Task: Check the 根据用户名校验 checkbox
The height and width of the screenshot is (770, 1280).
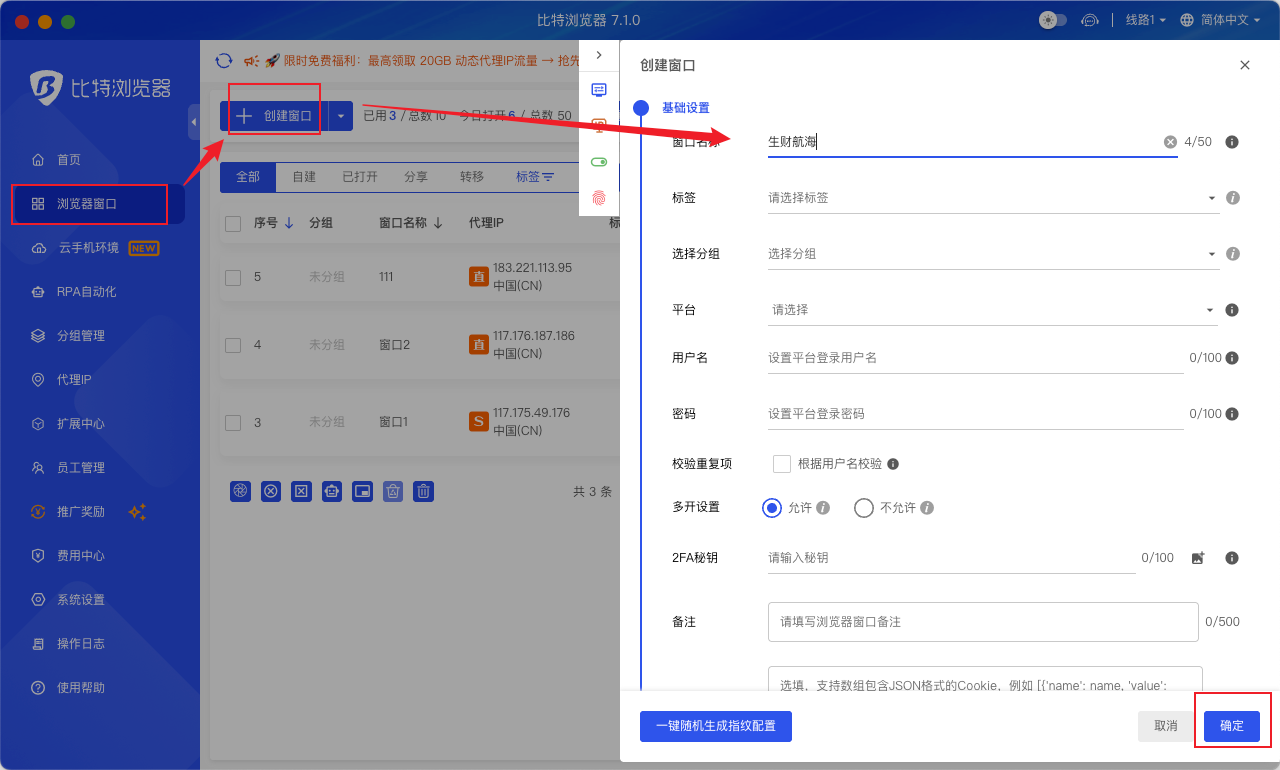Action: [782, 464]
